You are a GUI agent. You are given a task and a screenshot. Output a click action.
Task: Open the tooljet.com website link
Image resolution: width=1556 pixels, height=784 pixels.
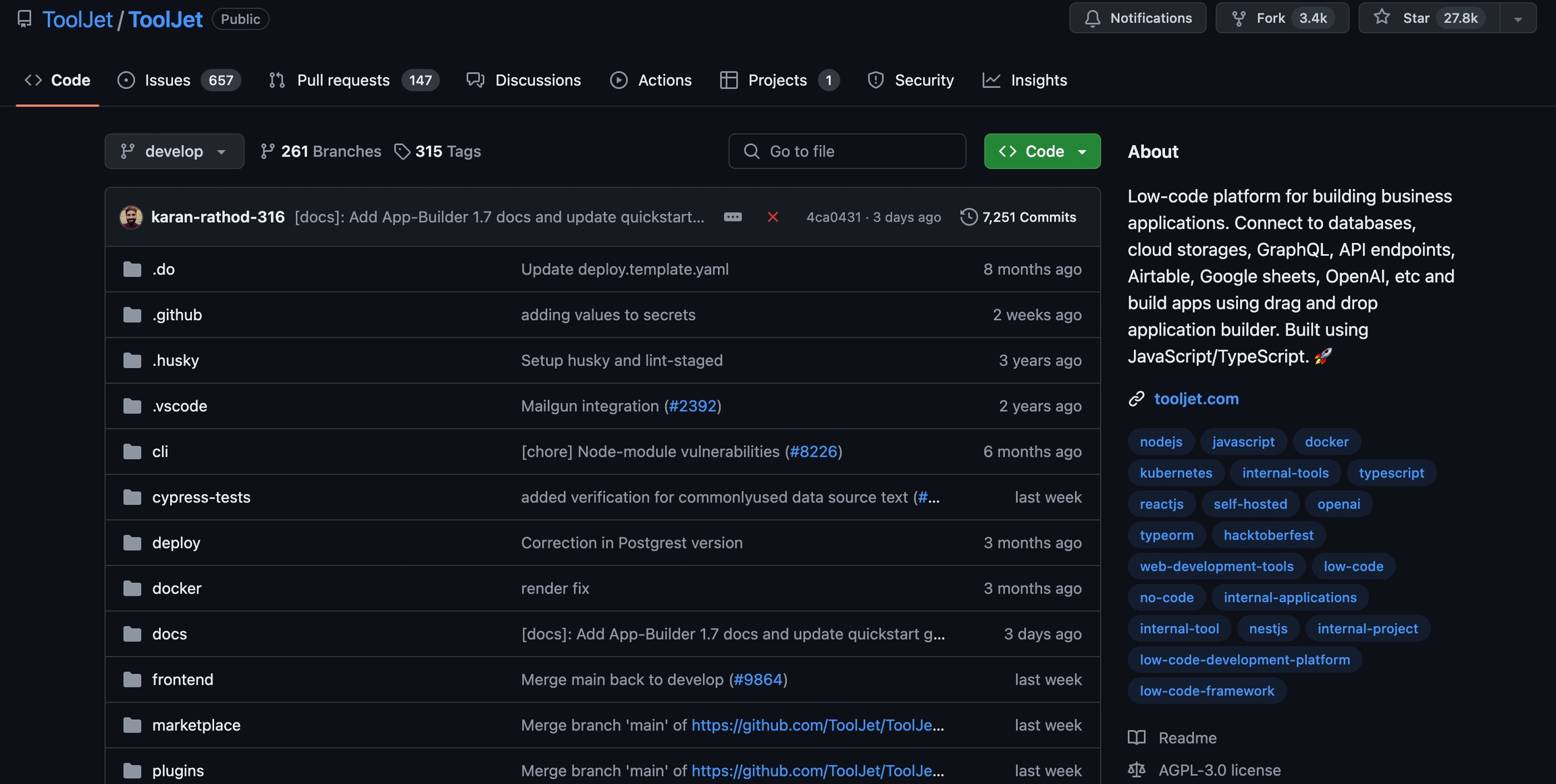tap(1196, 399)
